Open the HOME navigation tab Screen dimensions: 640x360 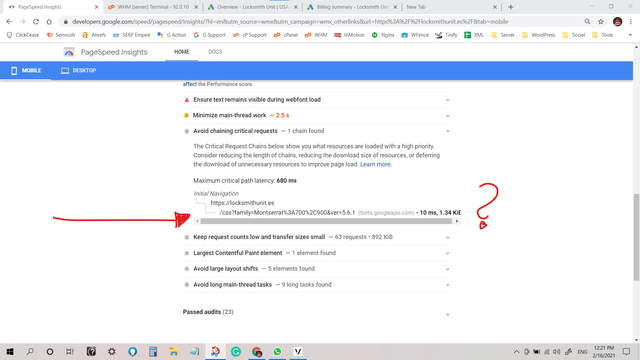pyautogui.click(x=182, y=52)
